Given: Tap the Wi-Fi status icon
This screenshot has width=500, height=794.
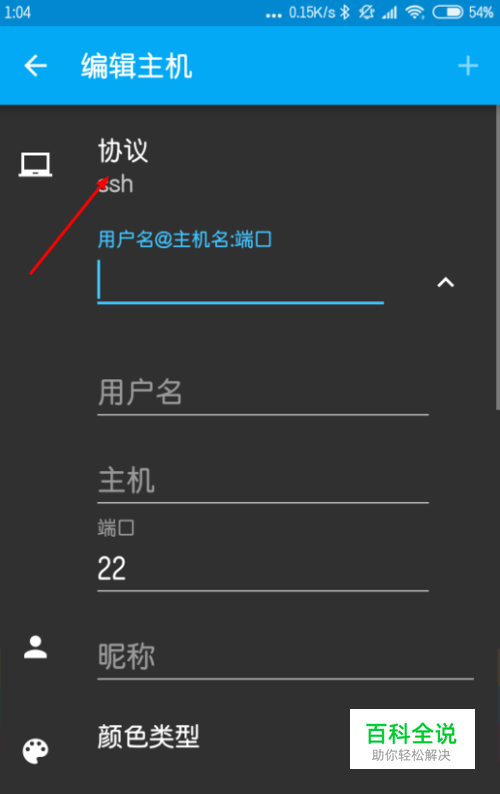Looking at the screenshot, I should coord(415,12).
